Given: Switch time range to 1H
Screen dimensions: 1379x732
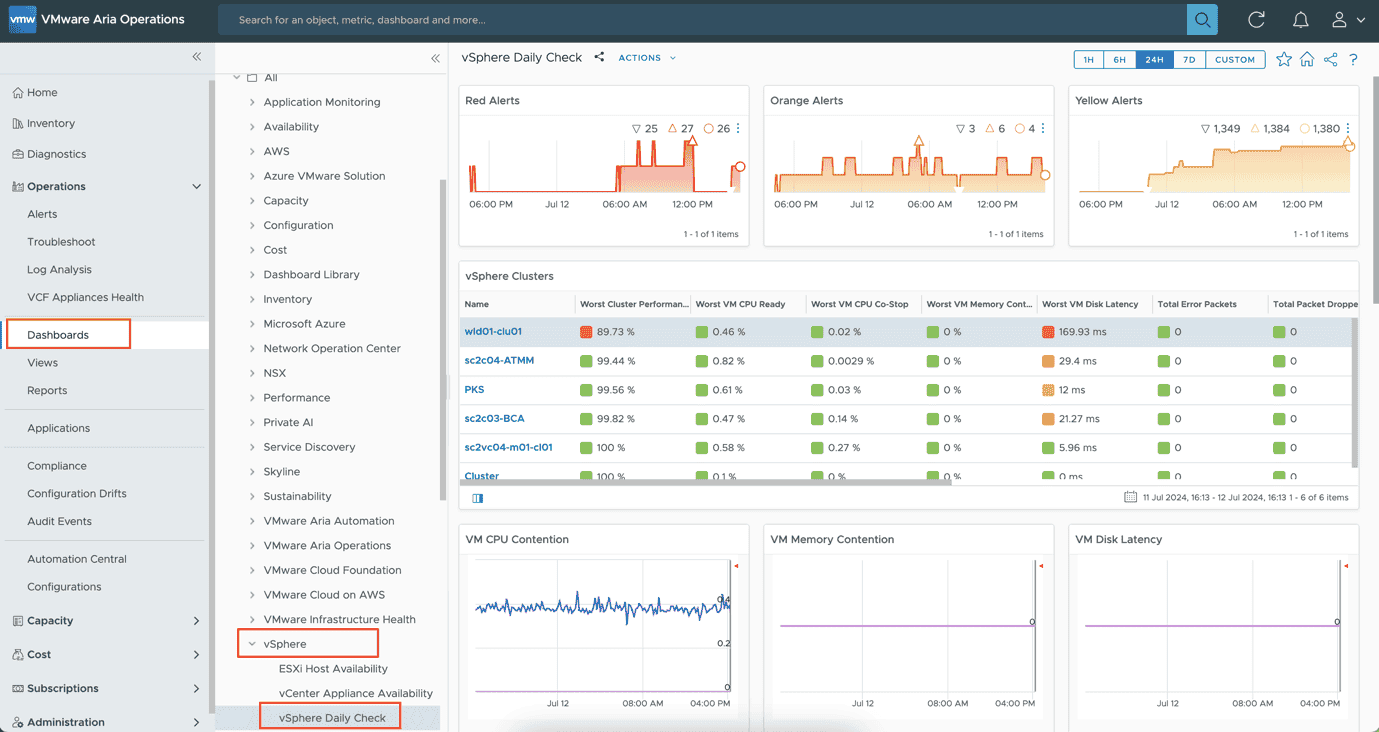Looking at the screenshot, I should [x=1088, y=60].
